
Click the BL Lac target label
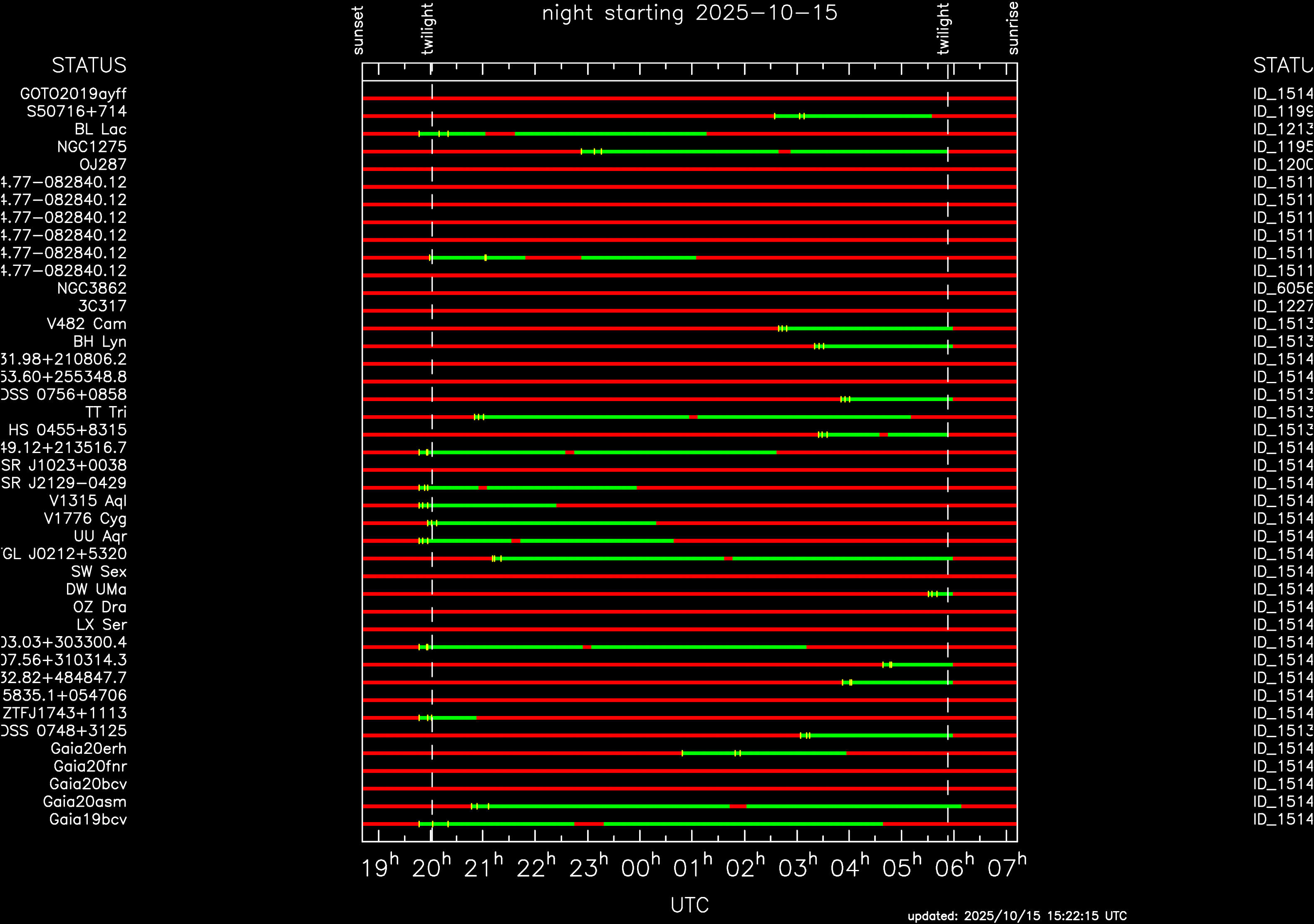[x=100, y=129]
